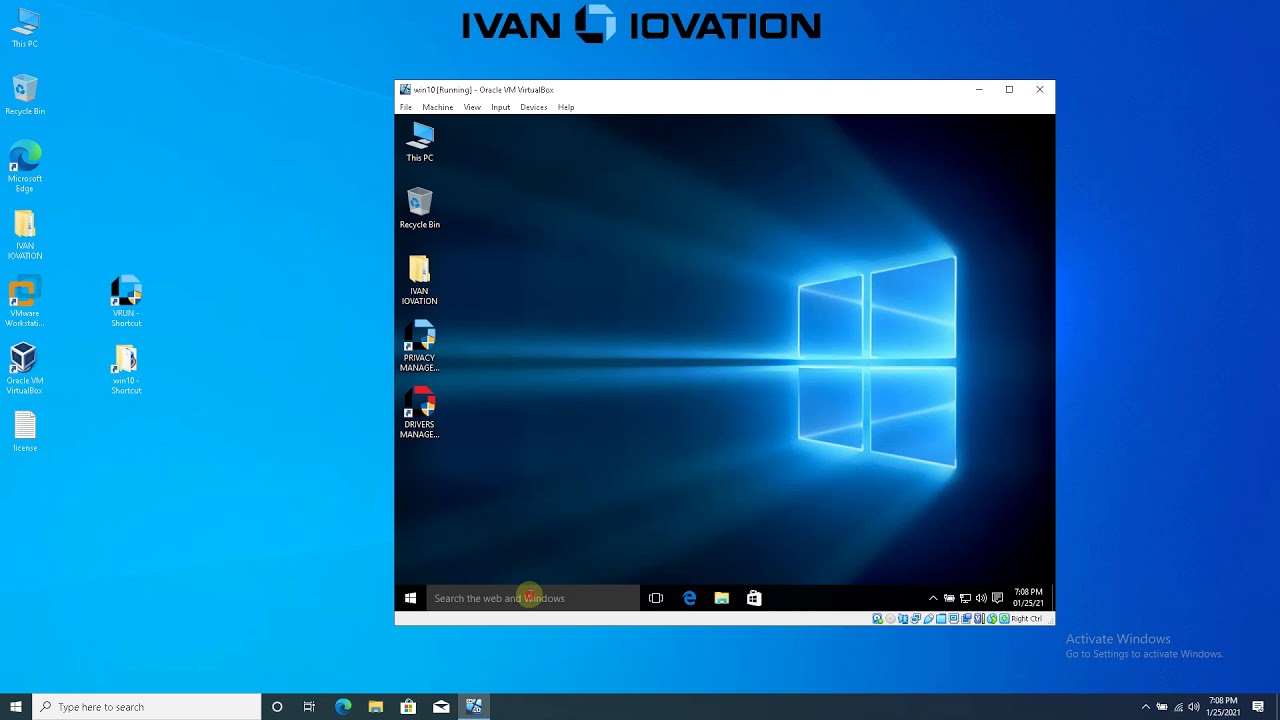Select Oracle VM VirtualBox desktop shortcut
This screenshot has width=1280, height=720.
(x=25, y=369)
